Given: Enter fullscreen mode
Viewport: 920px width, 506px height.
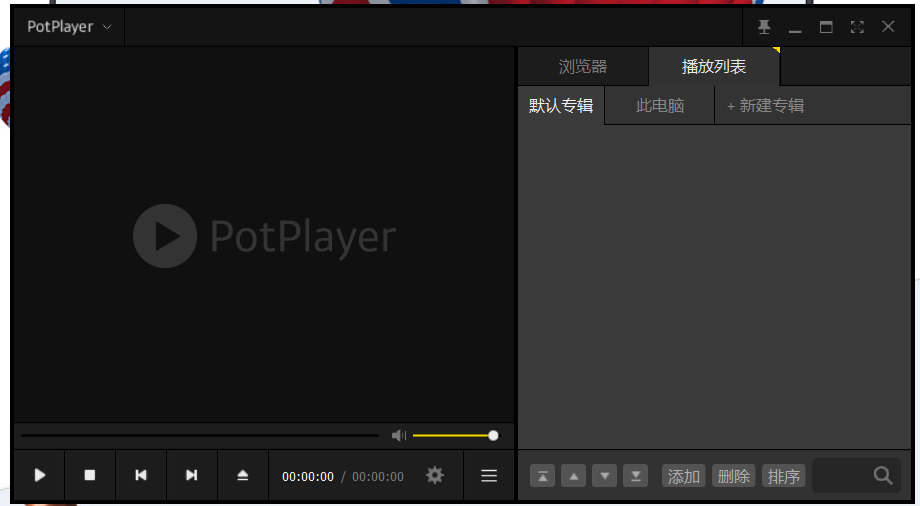Looking at the screenshot, I should 857,27.
